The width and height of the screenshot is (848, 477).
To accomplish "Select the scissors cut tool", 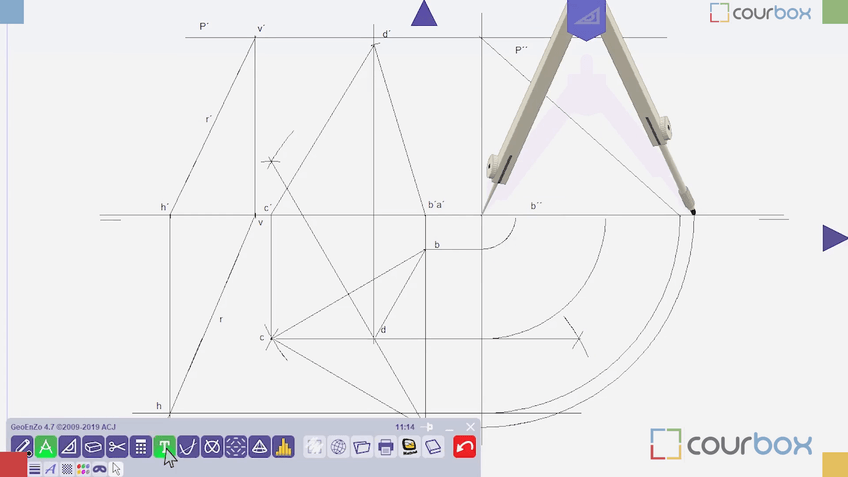I will pyautogui.click(x=117, y=447).
